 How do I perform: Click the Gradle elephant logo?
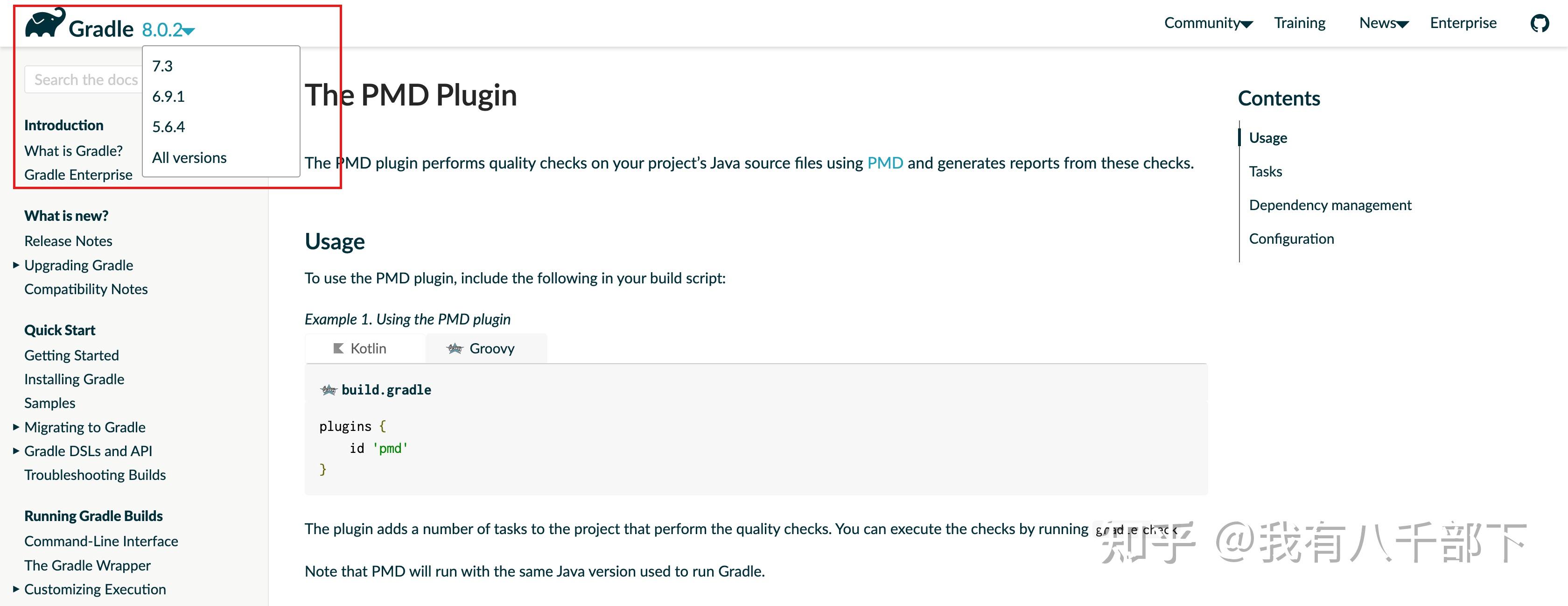coord(45,23)
